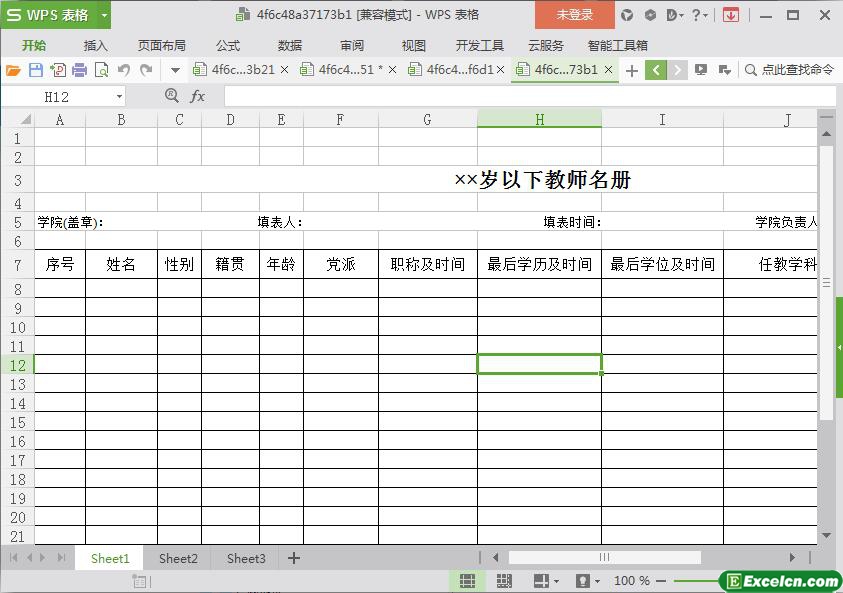The height and width of the screenshot is (593, 843).
Task: Click the ××岁以下教师名册 title cell
Action: [x=542, y=180]
